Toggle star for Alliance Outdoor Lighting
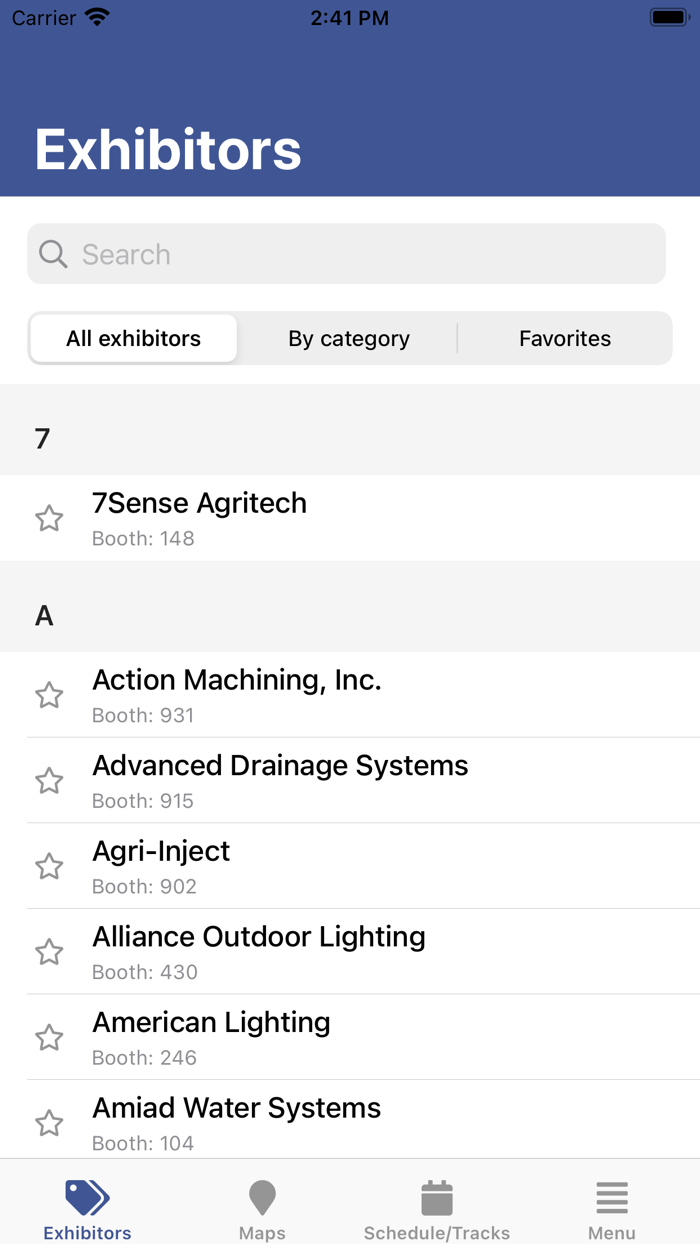The height and width of the screenshot is (1244, 700). pyautogui.click(x=49, y=952)
